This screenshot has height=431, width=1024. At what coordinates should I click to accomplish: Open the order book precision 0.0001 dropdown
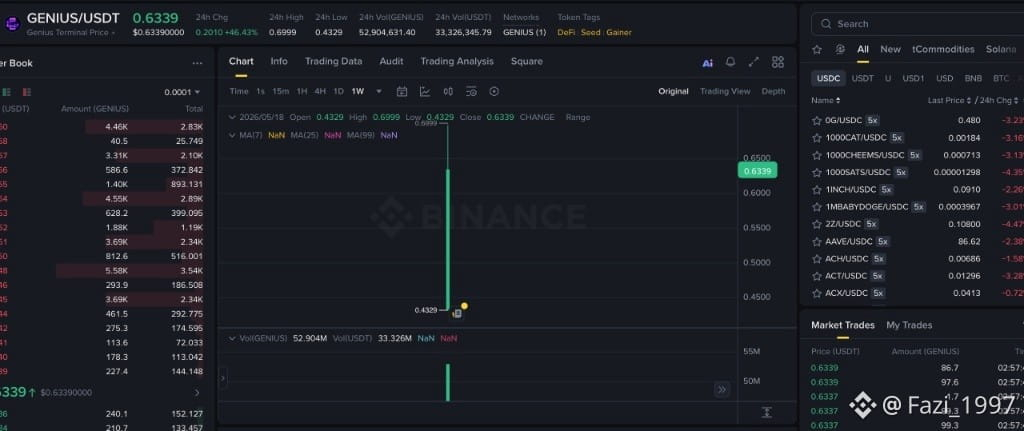click(182, 92)
